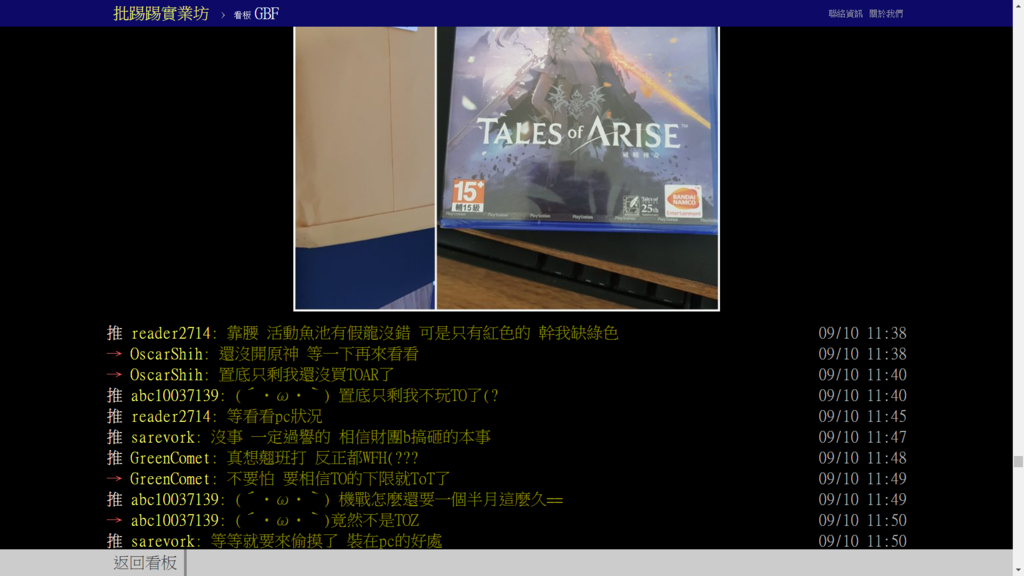Select the comment "等等就要來偷摸了 裝在pc的好處"
The width and height of the screenshot is (1024, 576).
(x=327, y=541)
